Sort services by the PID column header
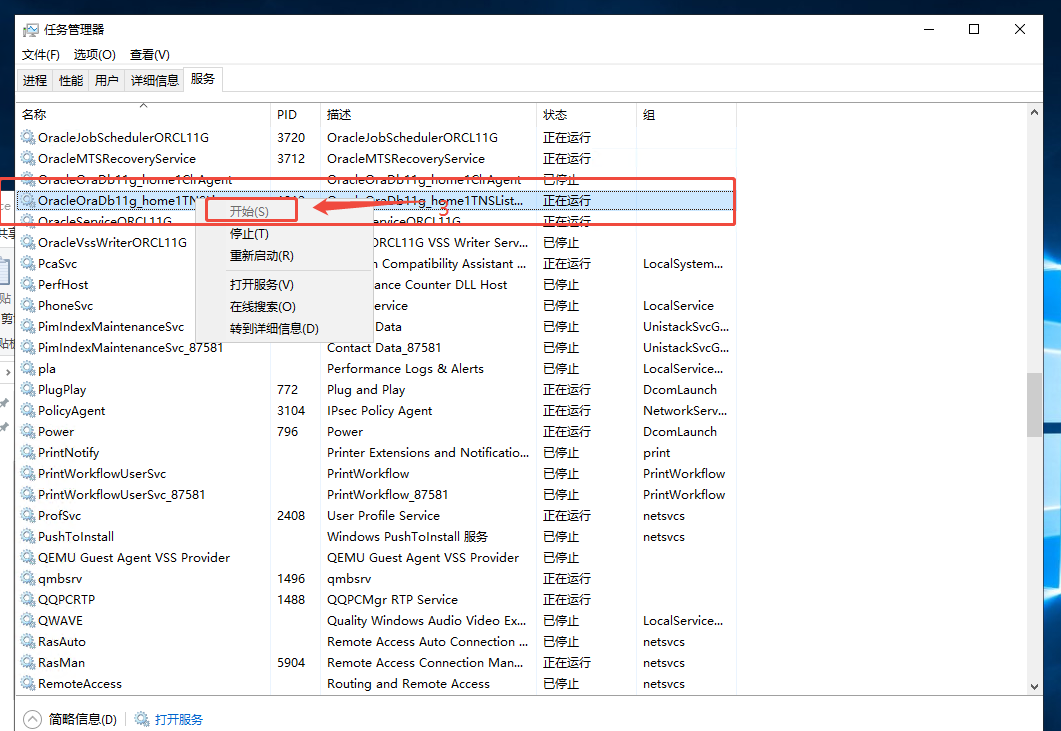This screenshot has height=731, width=1061. click(296, 114)
